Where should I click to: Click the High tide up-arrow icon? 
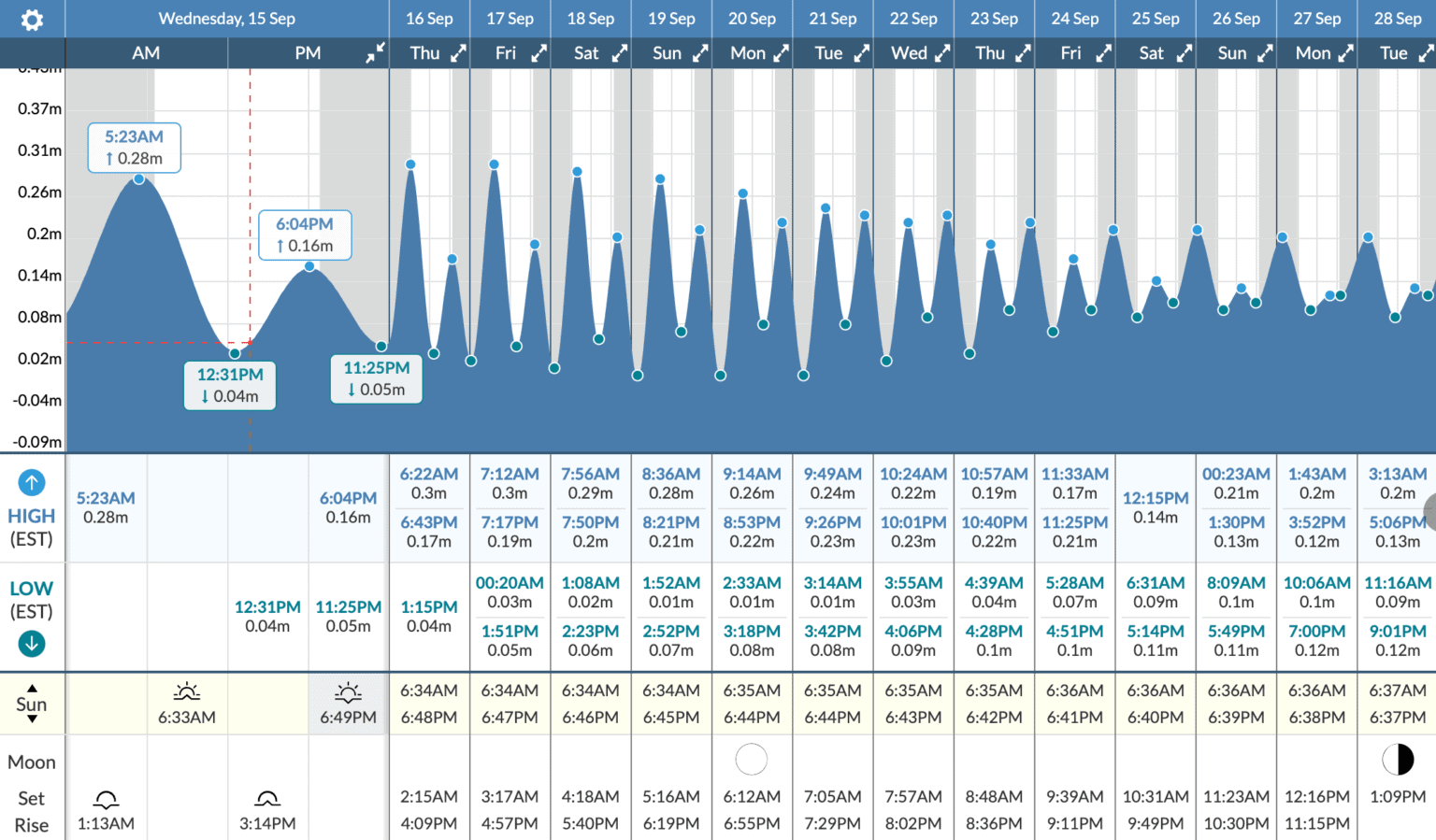32,482
